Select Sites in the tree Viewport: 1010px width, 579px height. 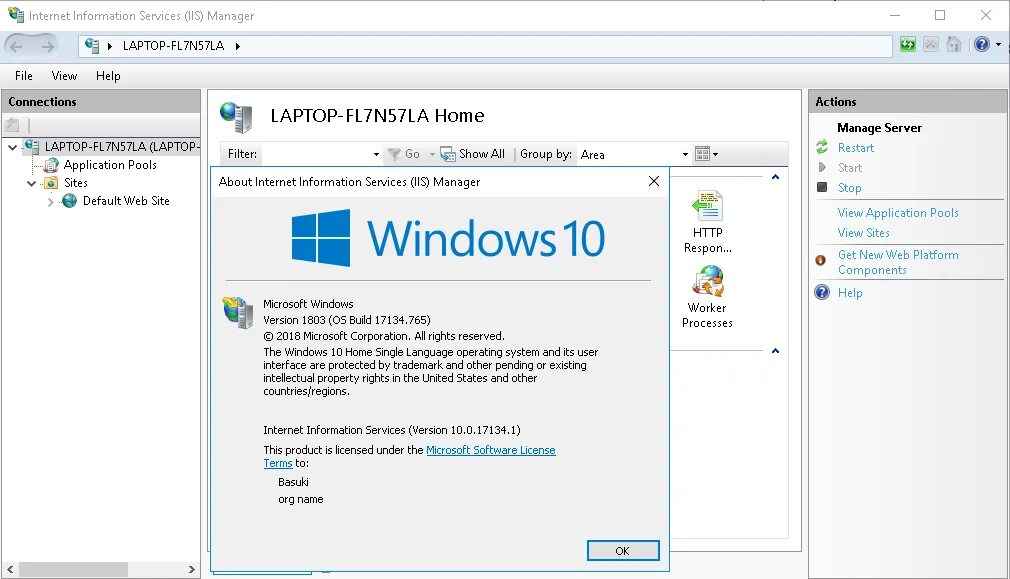[x=75, y=183]
